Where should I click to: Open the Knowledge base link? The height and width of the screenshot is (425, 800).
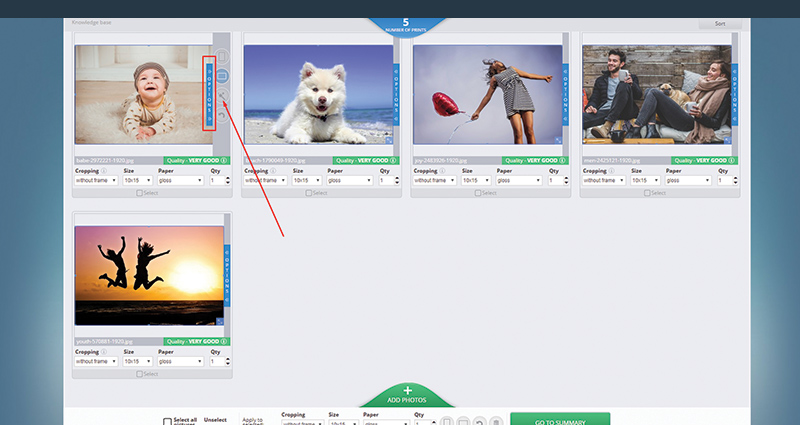91,22
